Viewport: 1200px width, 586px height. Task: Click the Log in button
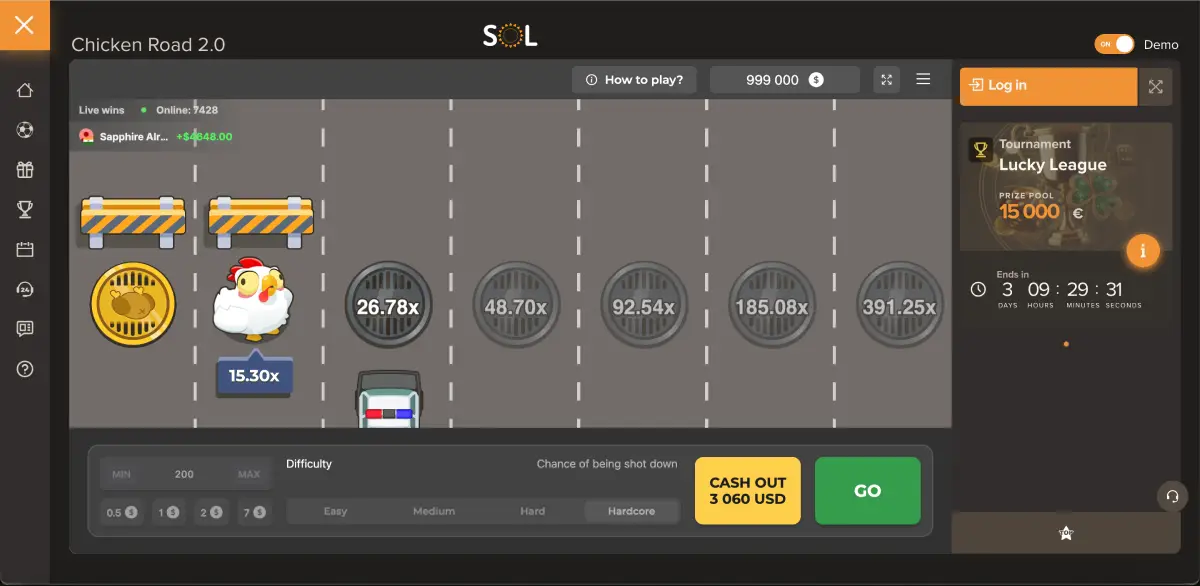coord(1047,86)
